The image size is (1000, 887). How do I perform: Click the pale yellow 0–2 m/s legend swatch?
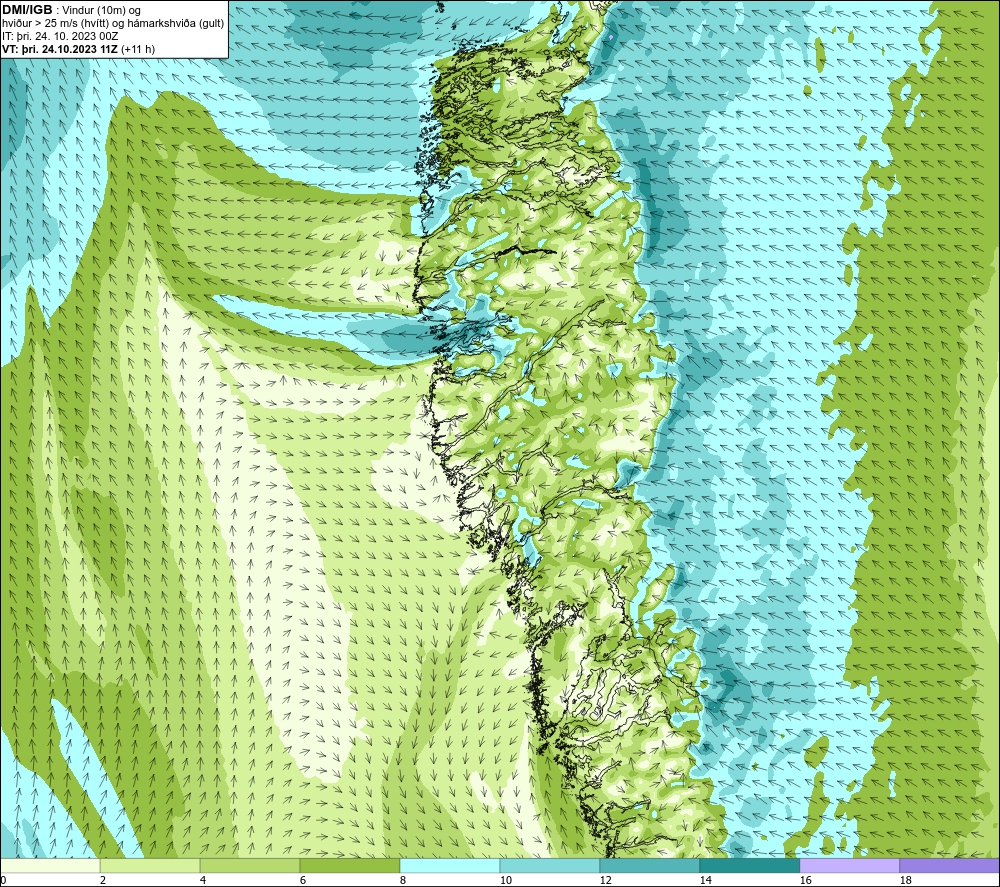click(50, 866)
